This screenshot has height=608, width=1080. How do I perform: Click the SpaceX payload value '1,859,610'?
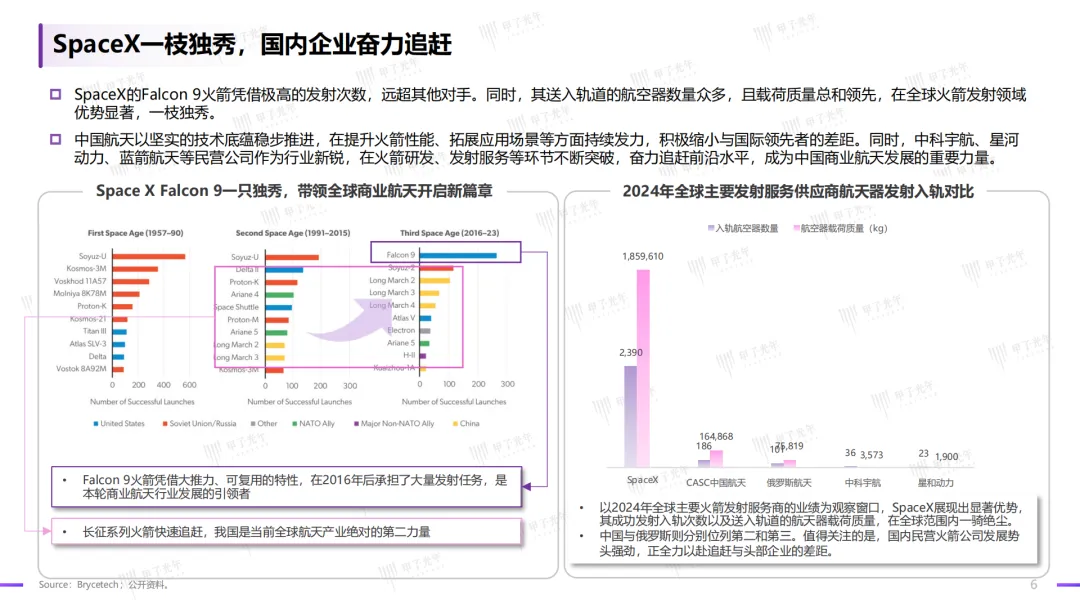click(x=643, y=256)
